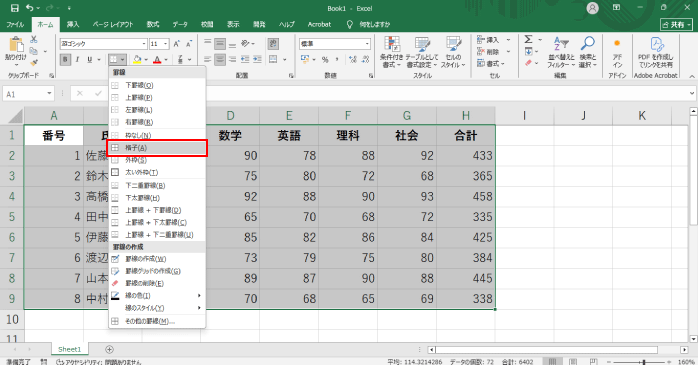Toggle bottom vertical alignment
This screenshot has height=365, width=698.
[232, 44]
